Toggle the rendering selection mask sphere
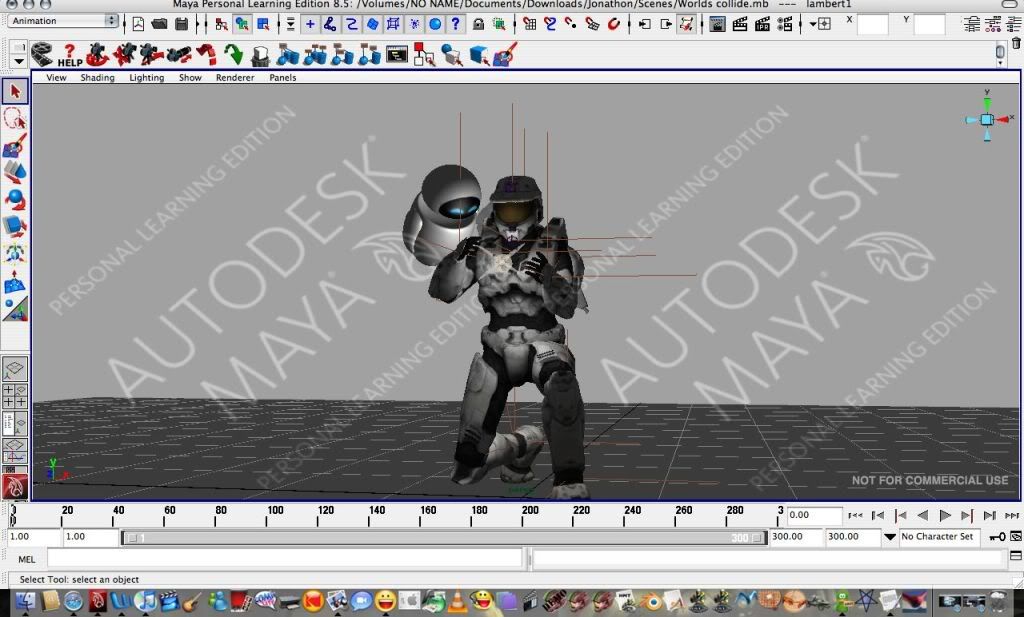 tap(435, 24)
